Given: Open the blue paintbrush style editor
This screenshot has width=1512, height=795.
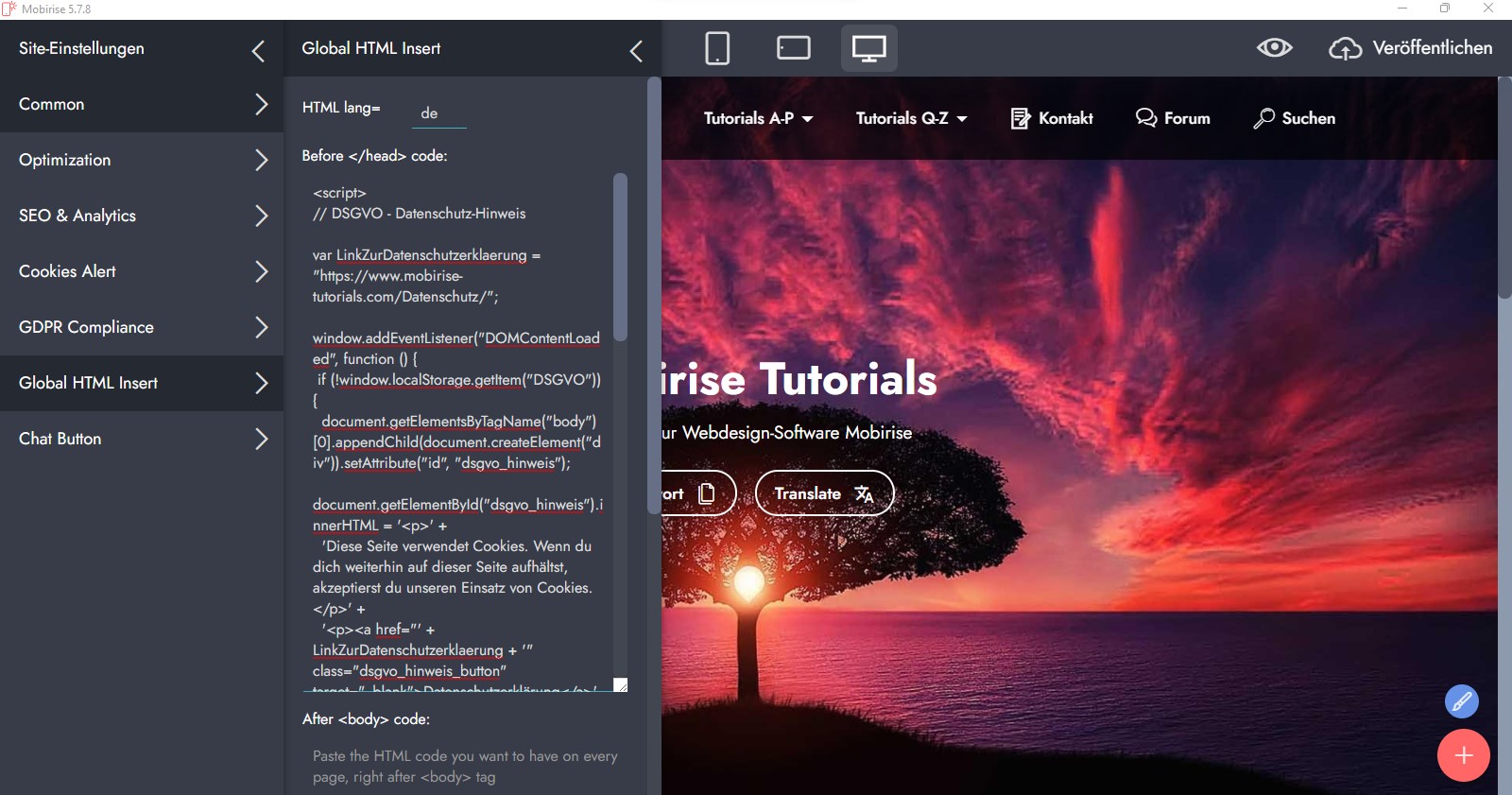Looking at the screenshot, I should [1461, 701].
